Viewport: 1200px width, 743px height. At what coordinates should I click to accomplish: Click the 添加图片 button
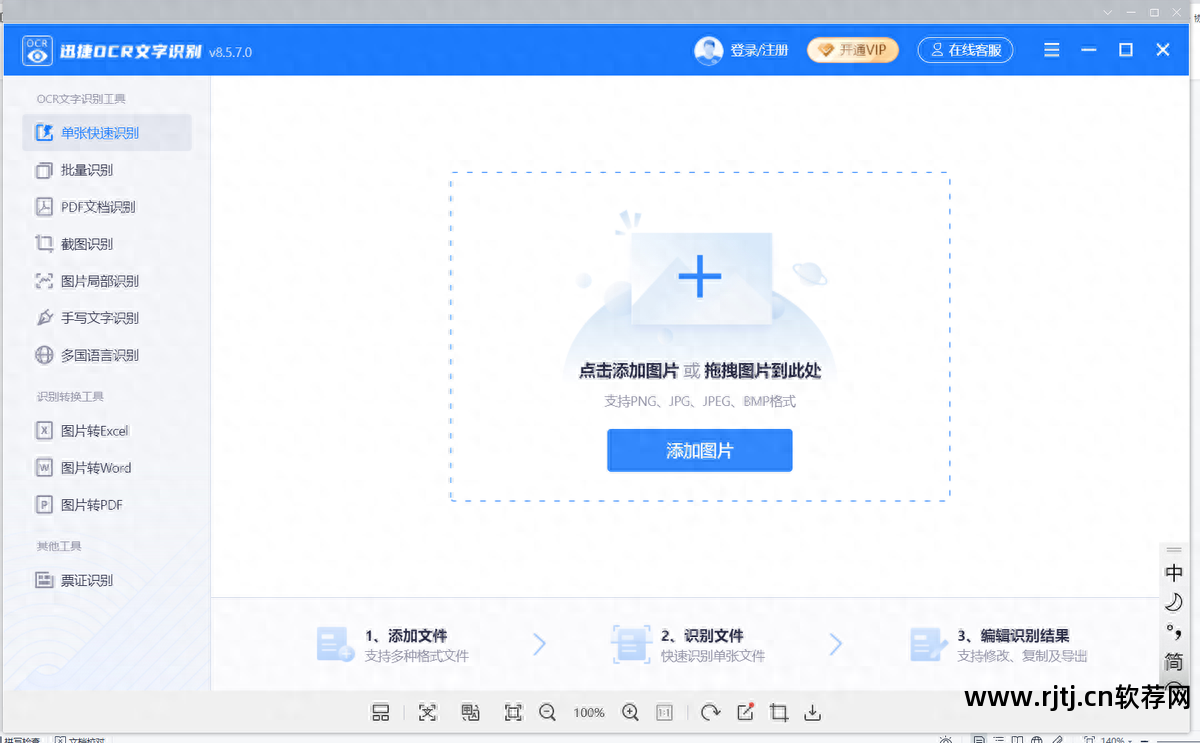[700, 450]
